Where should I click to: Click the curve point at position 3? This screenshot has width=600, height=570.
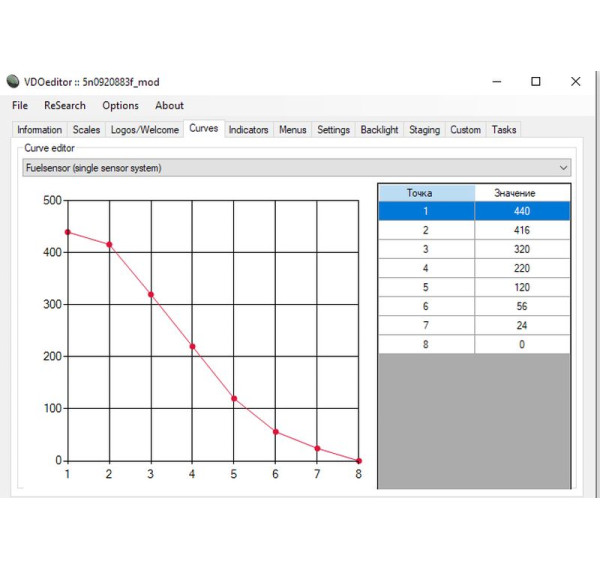click(x=151, y=295)
